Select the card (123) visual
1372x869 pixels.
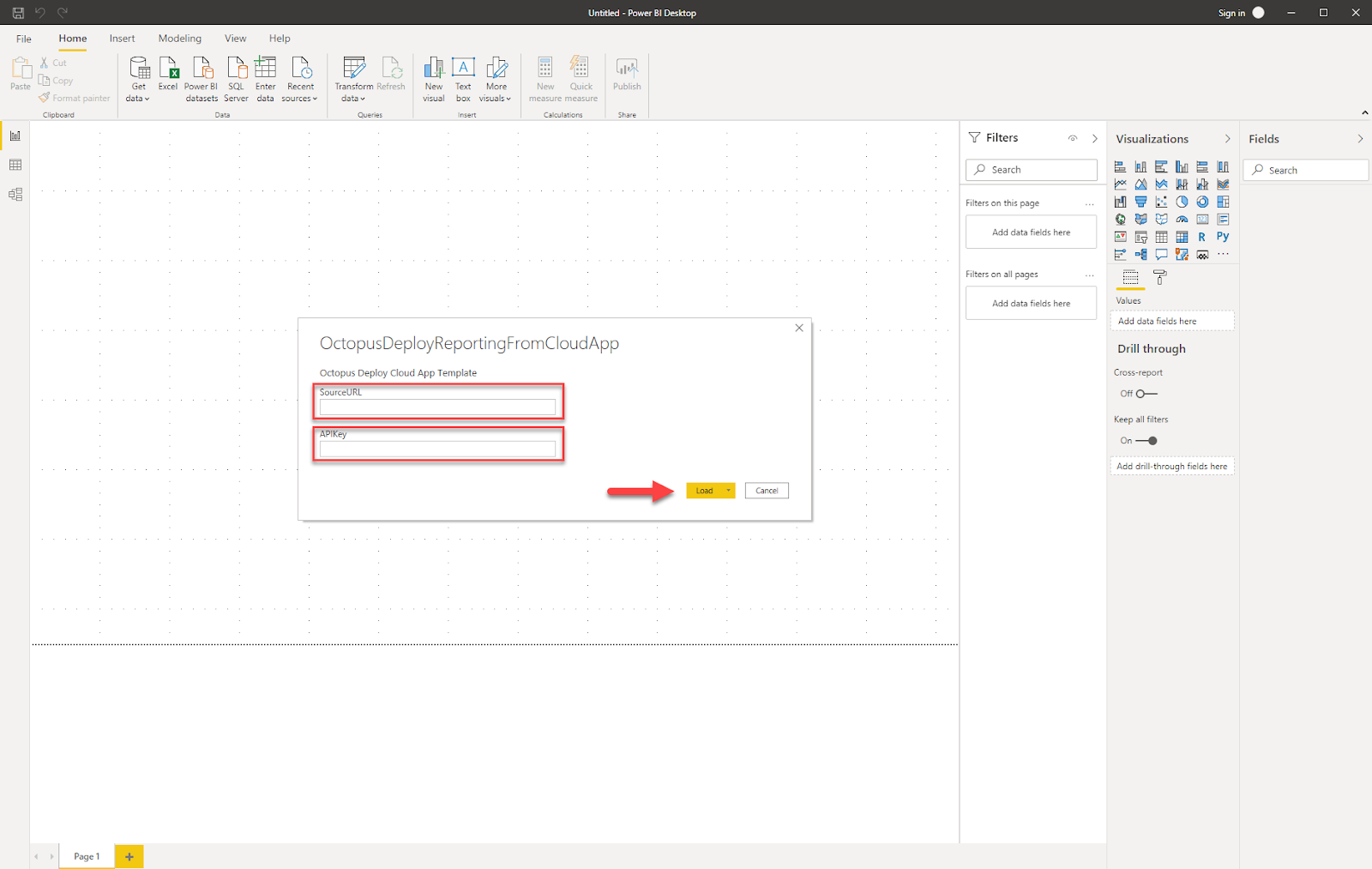(x=1202, y=220)
